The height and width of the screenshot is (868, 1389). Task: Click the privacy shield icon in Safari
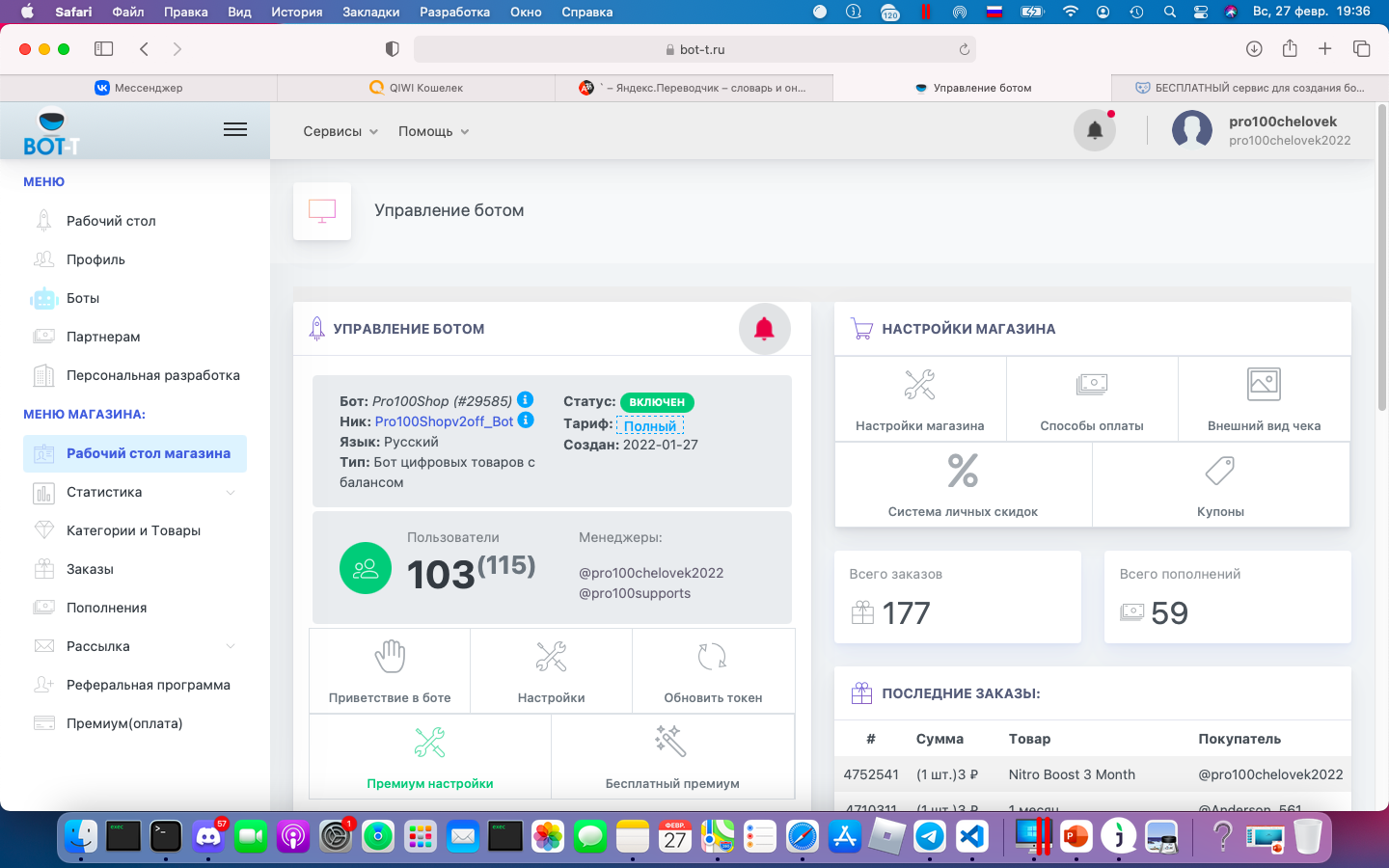tap(392, 49)
